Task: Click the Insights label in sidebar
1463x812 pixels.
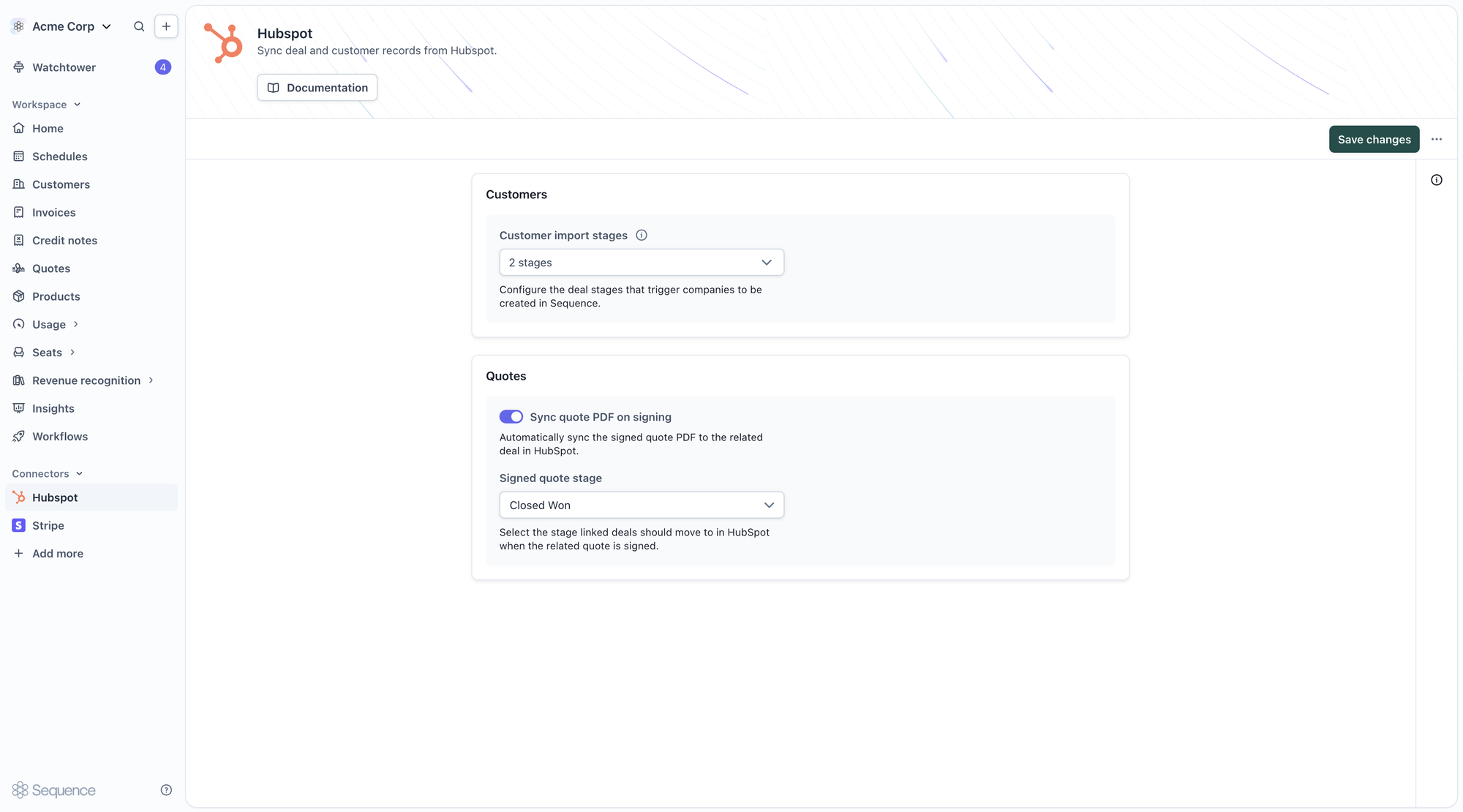Action: 53,408
